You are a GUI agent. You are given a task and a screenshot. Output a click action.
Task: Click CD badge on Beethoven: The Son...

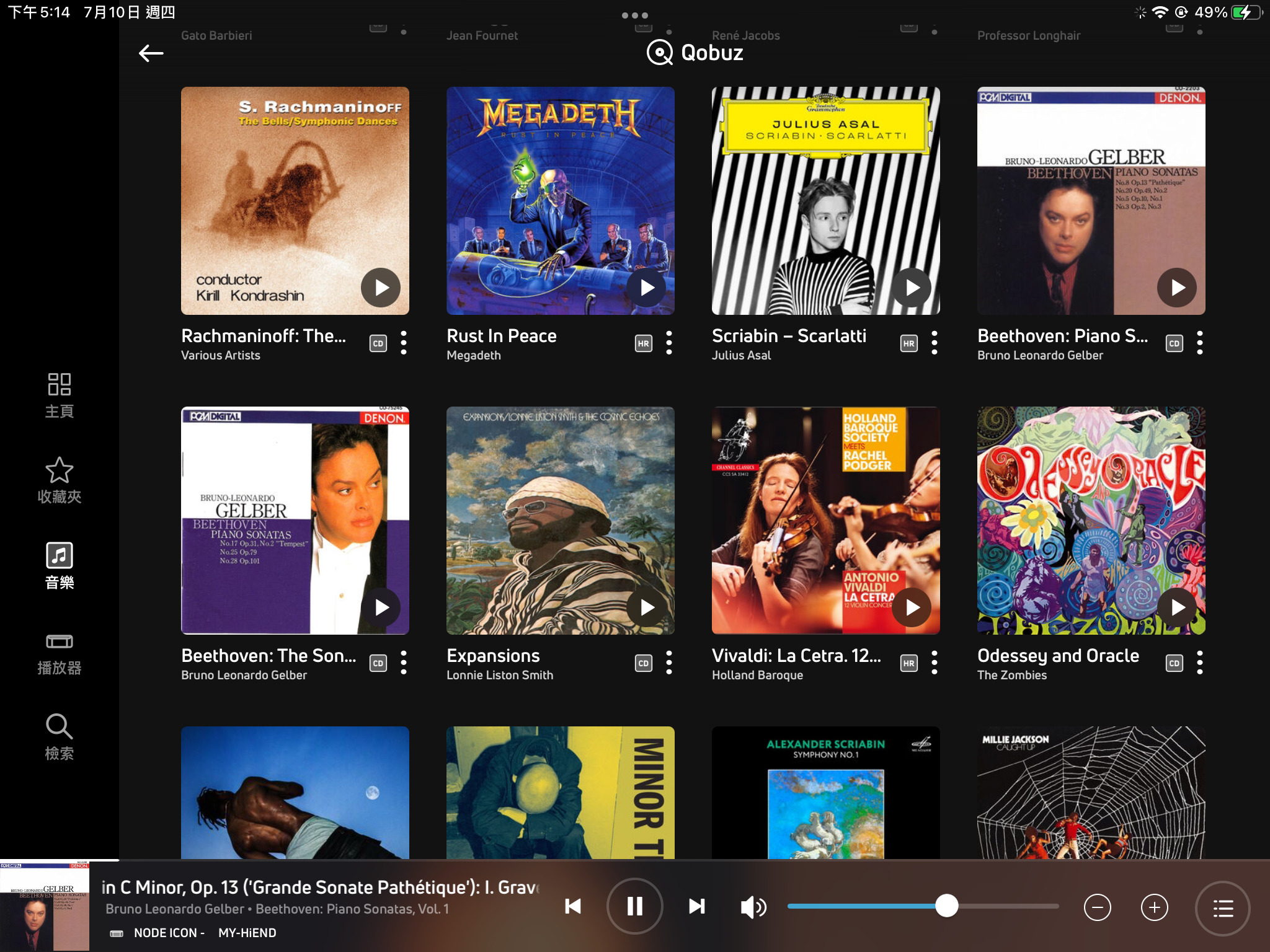point(378,663)
